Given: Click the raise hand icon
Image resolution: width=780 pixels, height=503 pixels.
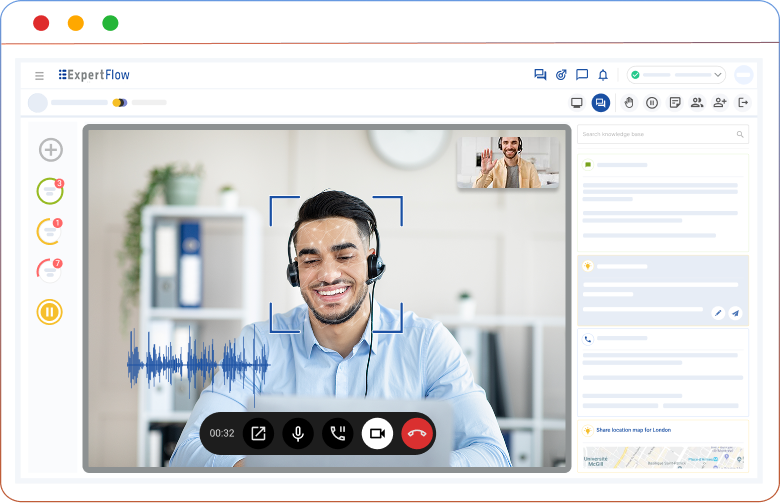Looking at the screenshot, I should (629, 102).
